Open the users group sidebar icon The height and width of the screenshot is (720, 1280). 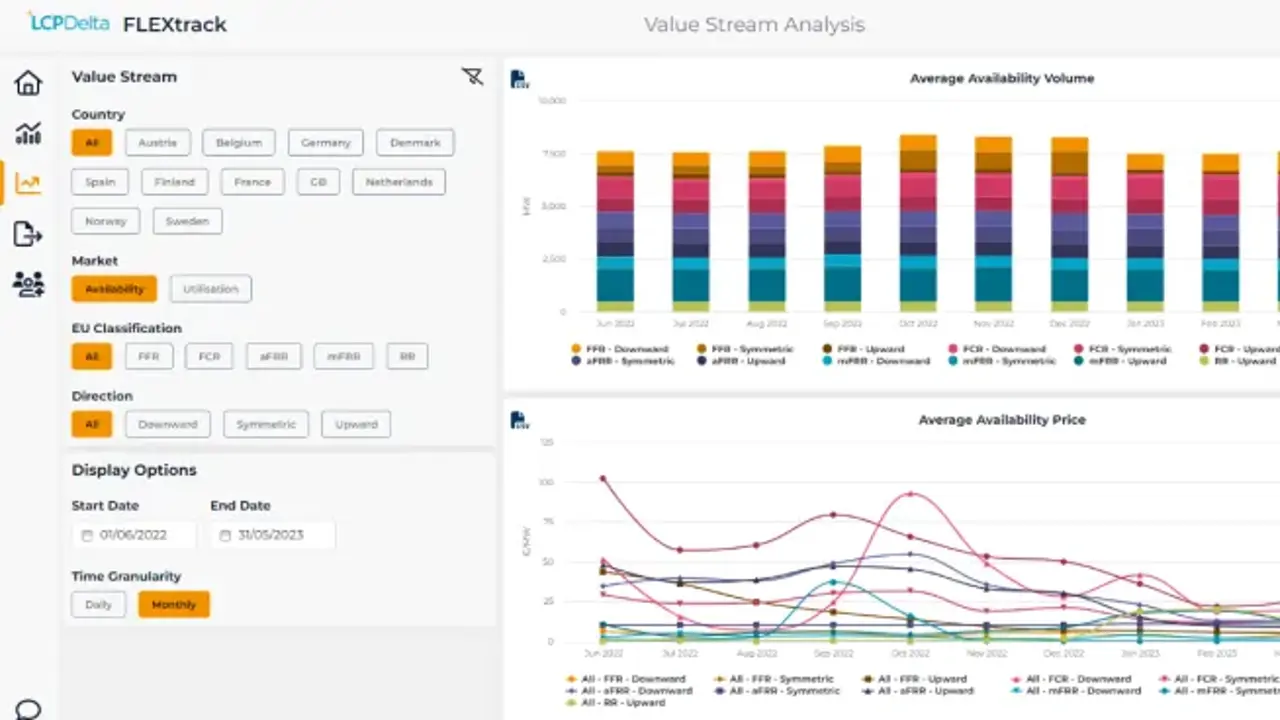[28, 285]
